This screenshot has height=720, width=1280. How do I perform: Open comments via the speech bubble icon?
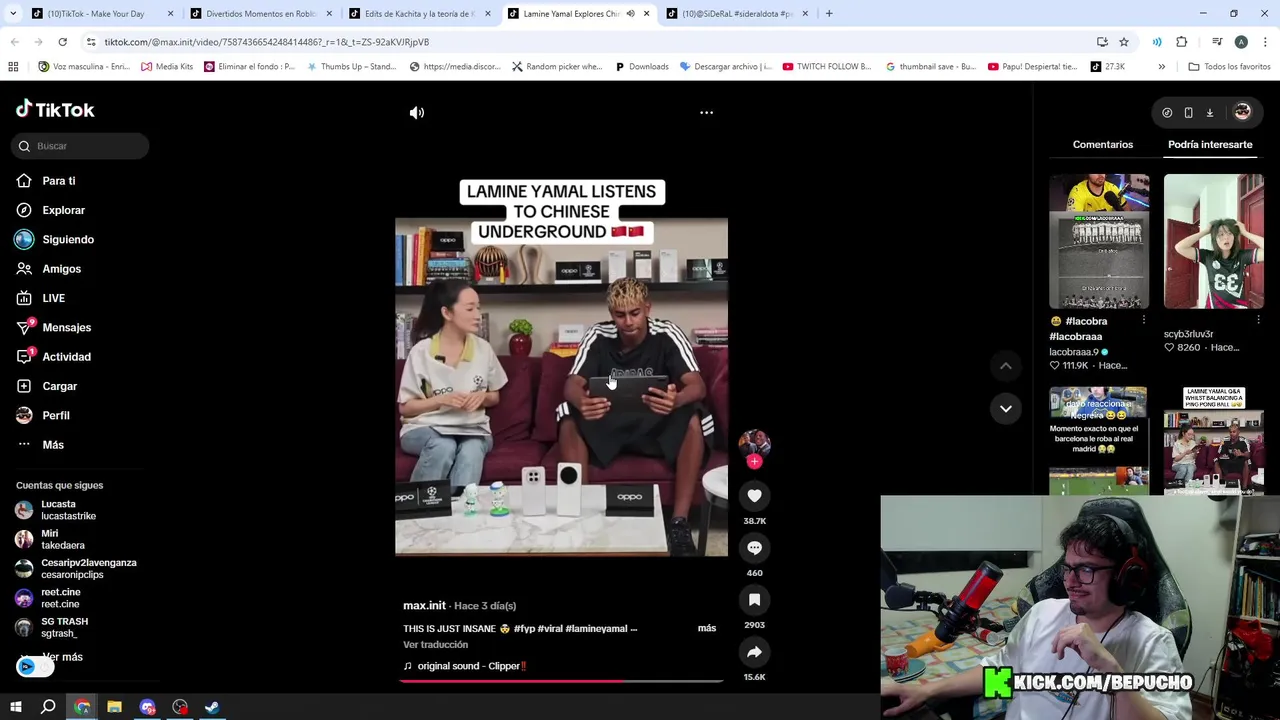(x=754, y=548)
